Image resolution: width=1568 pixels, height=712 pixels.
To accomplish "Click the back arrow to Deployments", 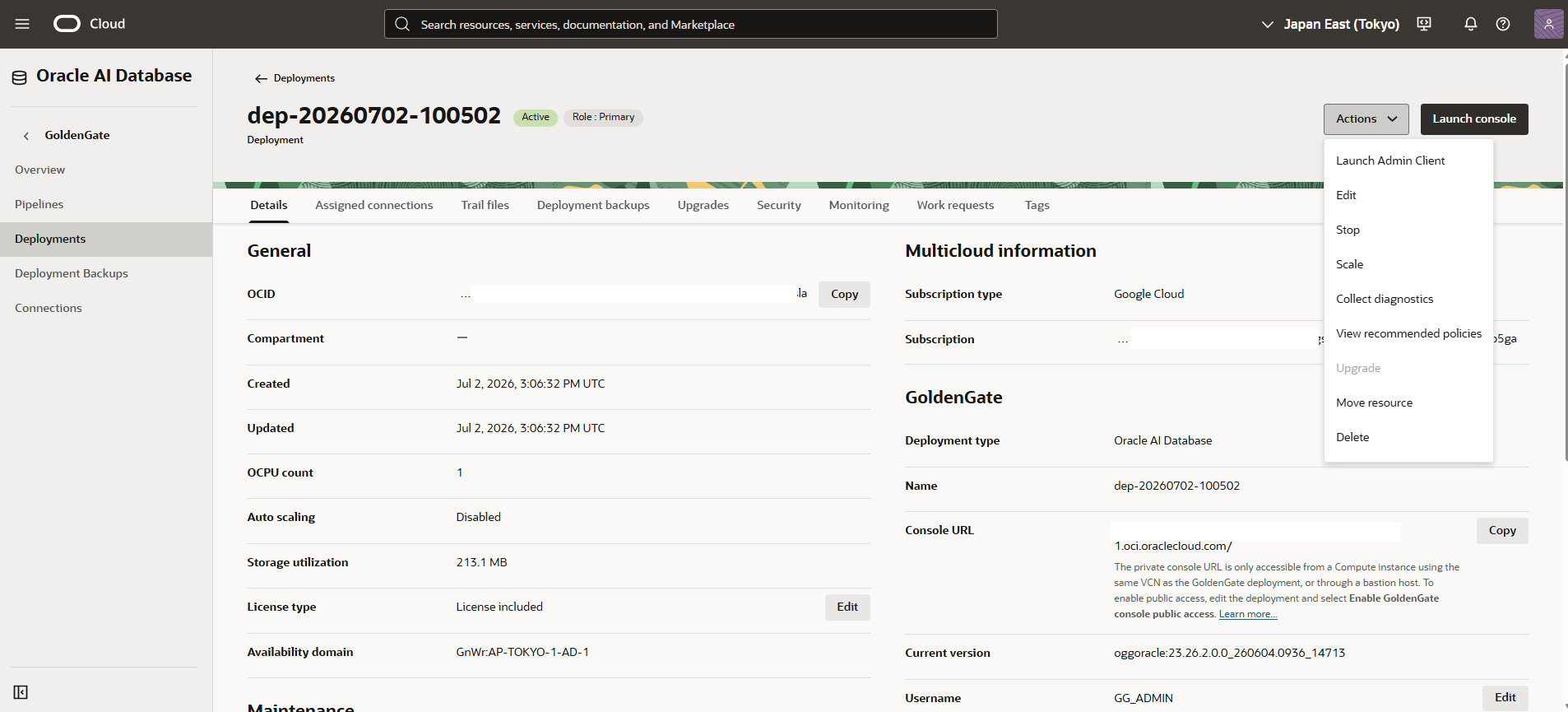I will click(261, 78).
